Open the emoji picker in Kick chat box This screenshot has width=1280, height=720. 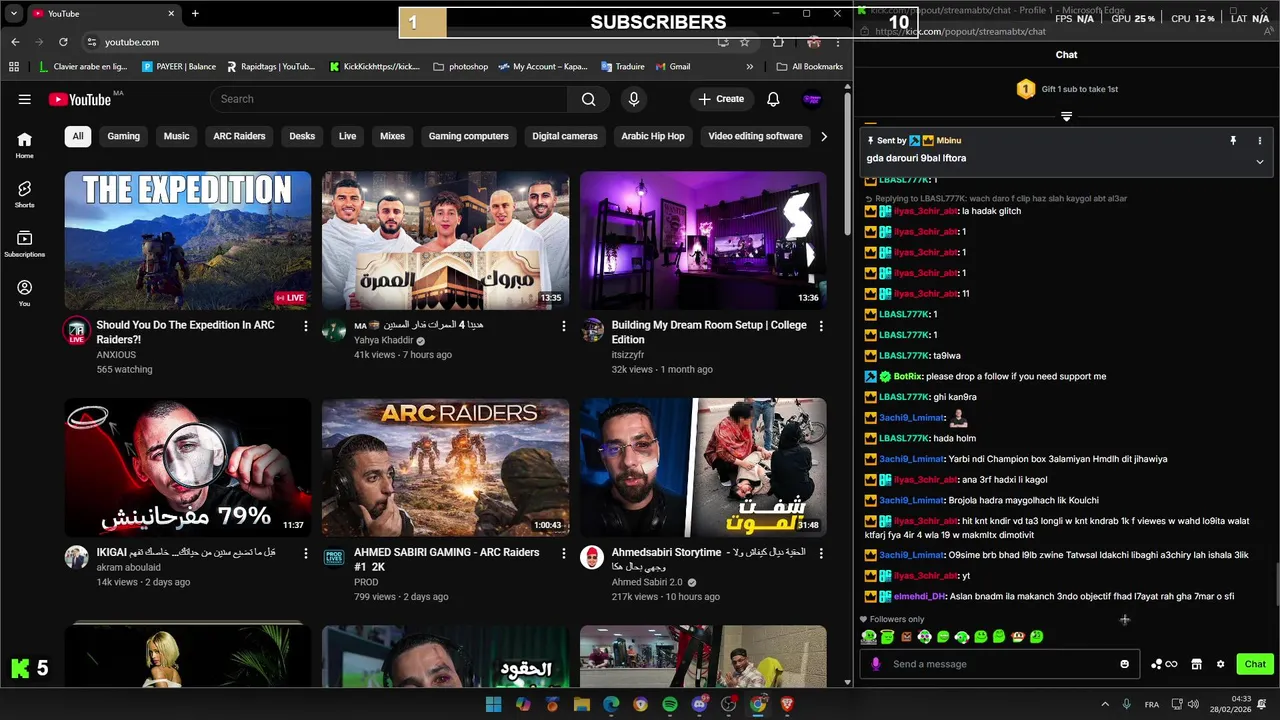[1124, 664]
